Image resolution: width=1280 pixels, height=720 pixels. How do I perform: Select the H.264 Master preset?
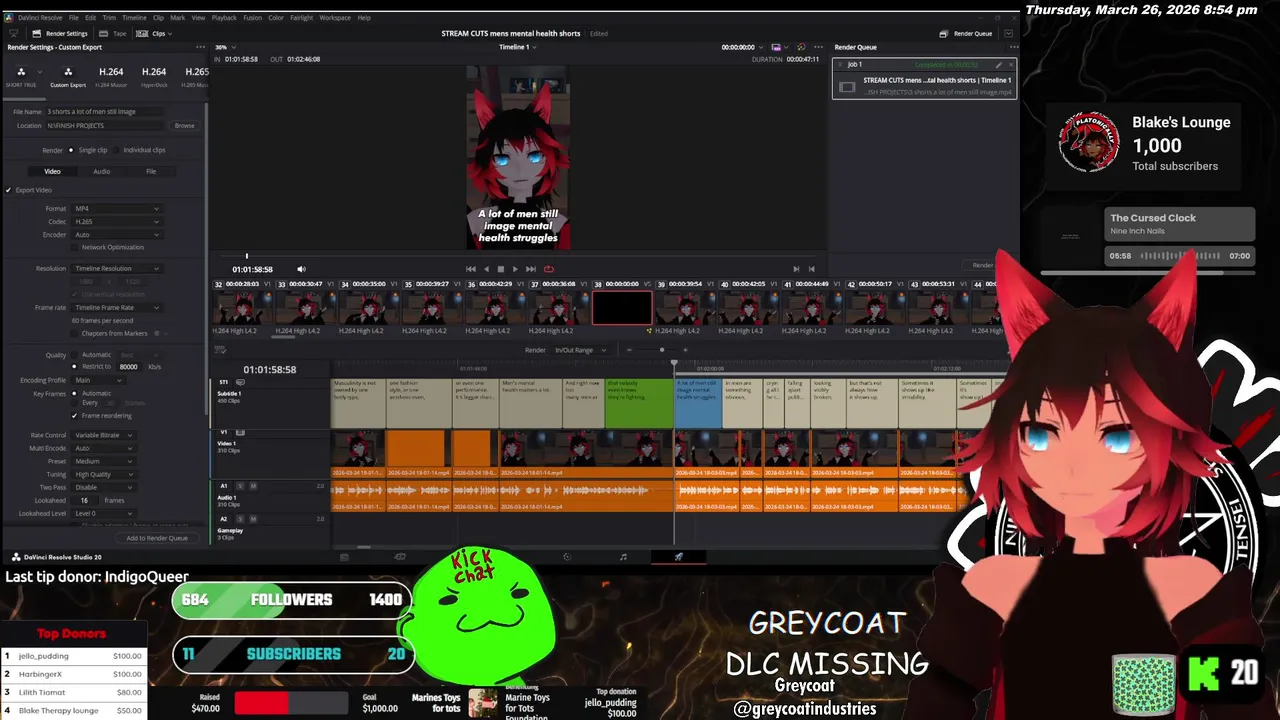point(111,77)
